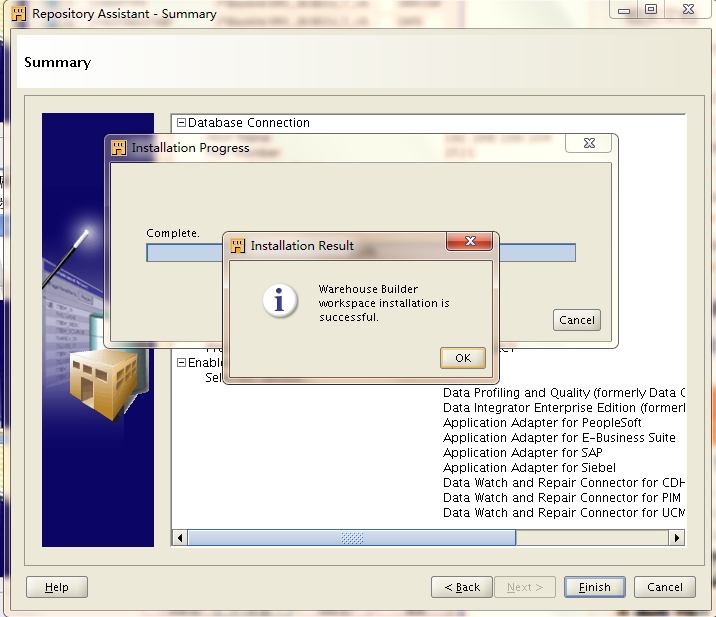Screen dimensions: 716x617
Task: Maximize the Repository Assistant window
Action: point(651,10)
